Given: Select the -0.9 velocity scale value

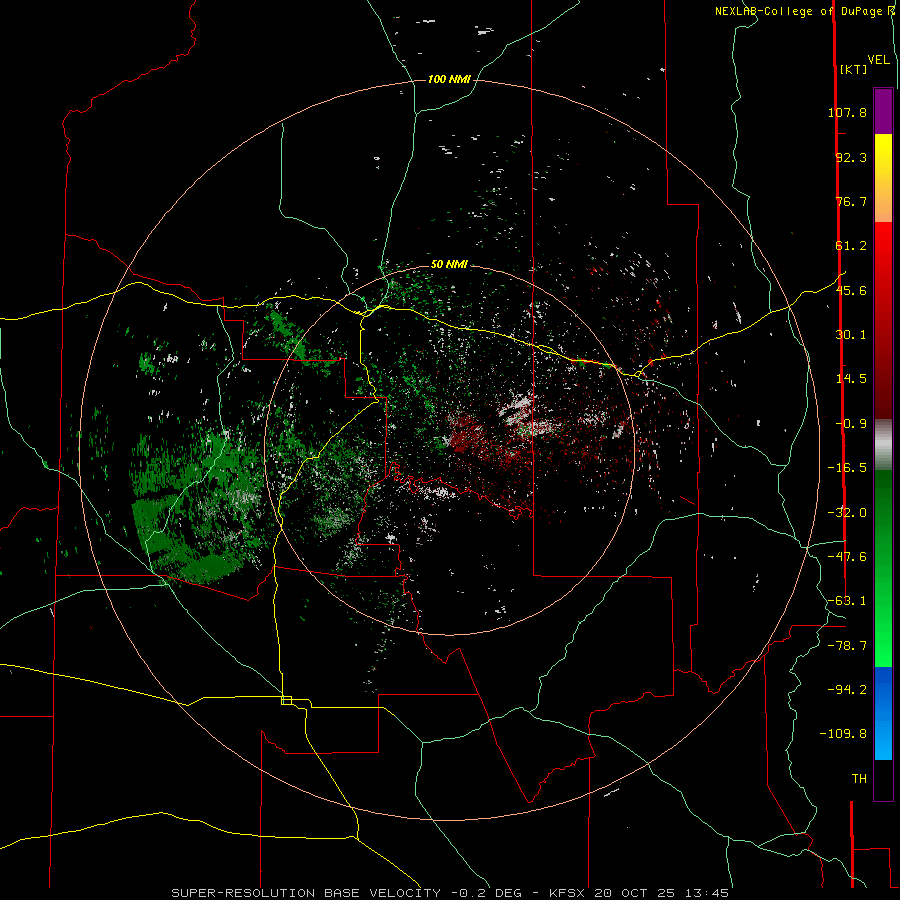Looking at the screenshot, I should 851,424.
